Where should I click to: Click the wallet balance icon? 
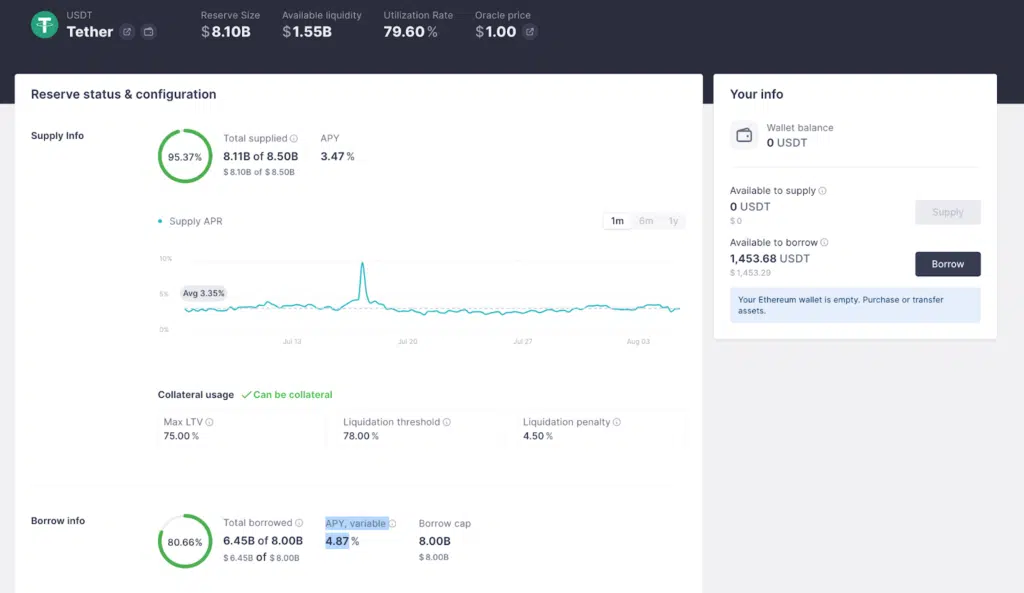coord(746,136)
